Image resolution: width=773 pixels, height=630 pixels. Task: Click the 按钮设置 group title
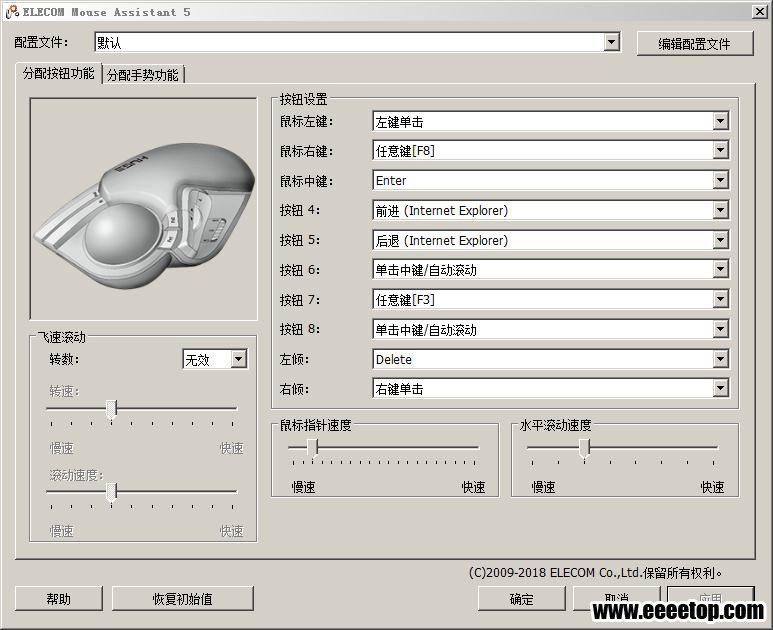coord(304,99)
